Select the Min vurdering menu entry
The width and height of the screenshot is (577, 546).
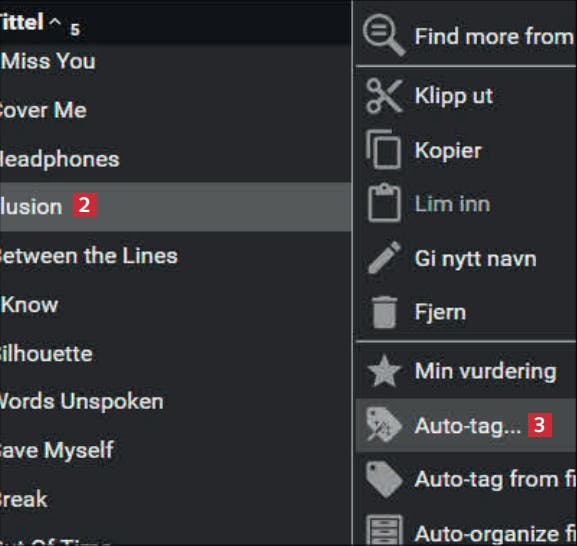(x=466, y=371)
